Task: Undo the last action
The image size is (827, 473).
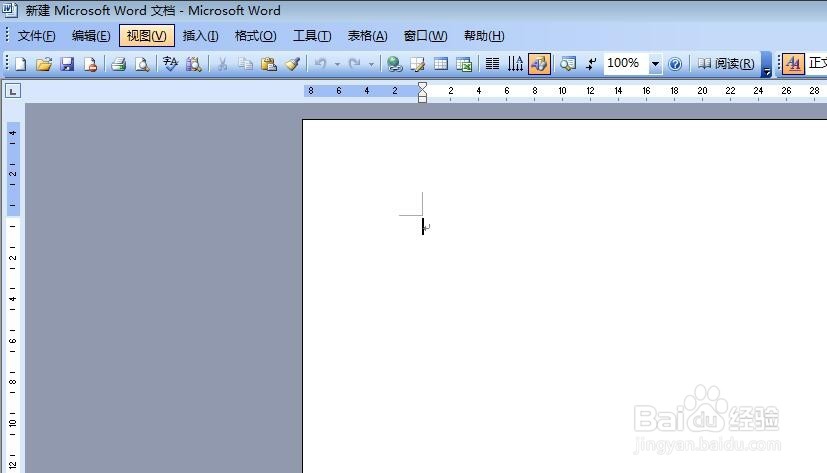Action: click(320, 64)
